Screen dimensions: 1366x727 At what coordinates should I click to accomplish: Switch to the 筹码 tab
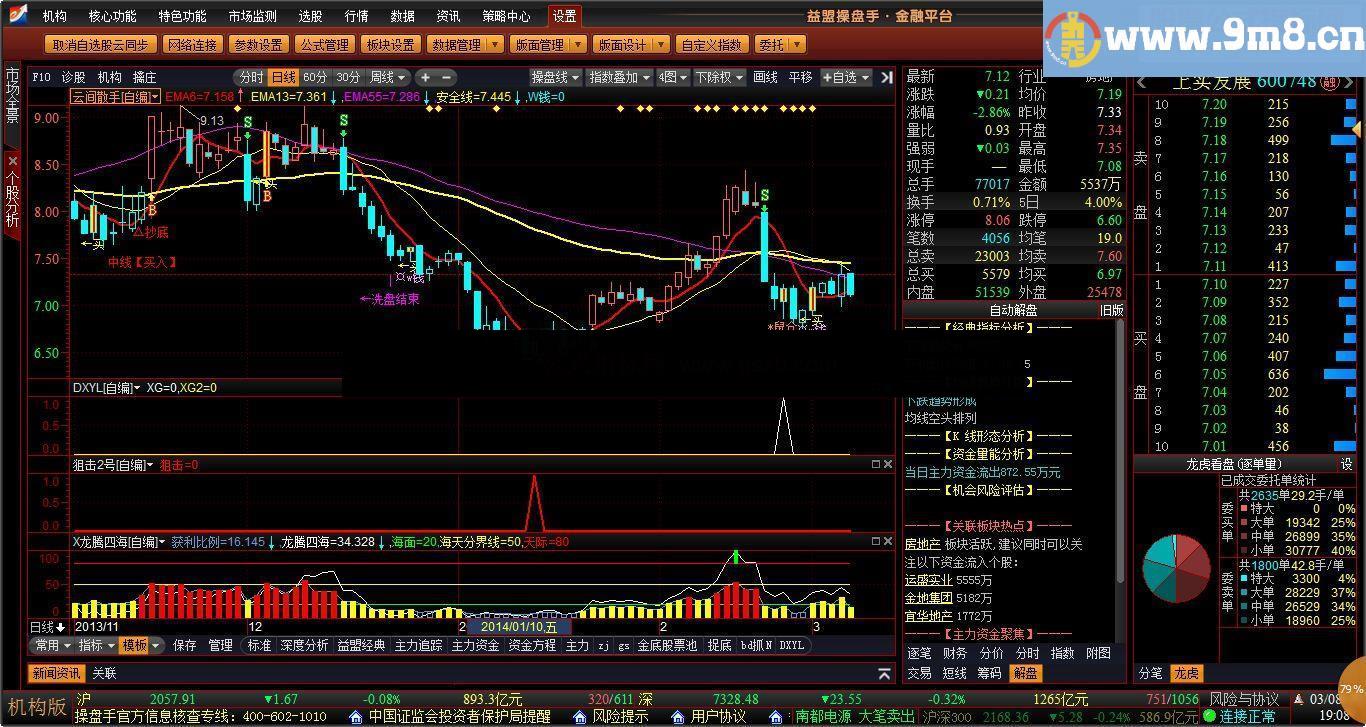coord(988,673)
